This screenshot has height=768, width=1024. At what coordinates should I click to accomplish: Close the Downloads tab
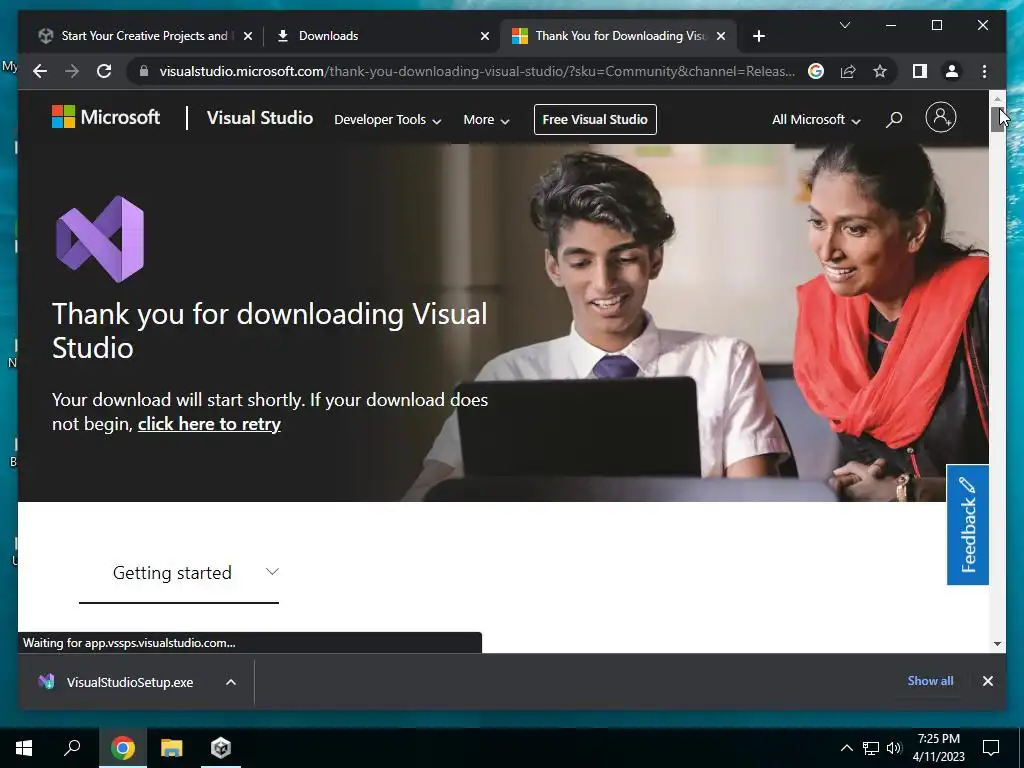pos(485,36)
